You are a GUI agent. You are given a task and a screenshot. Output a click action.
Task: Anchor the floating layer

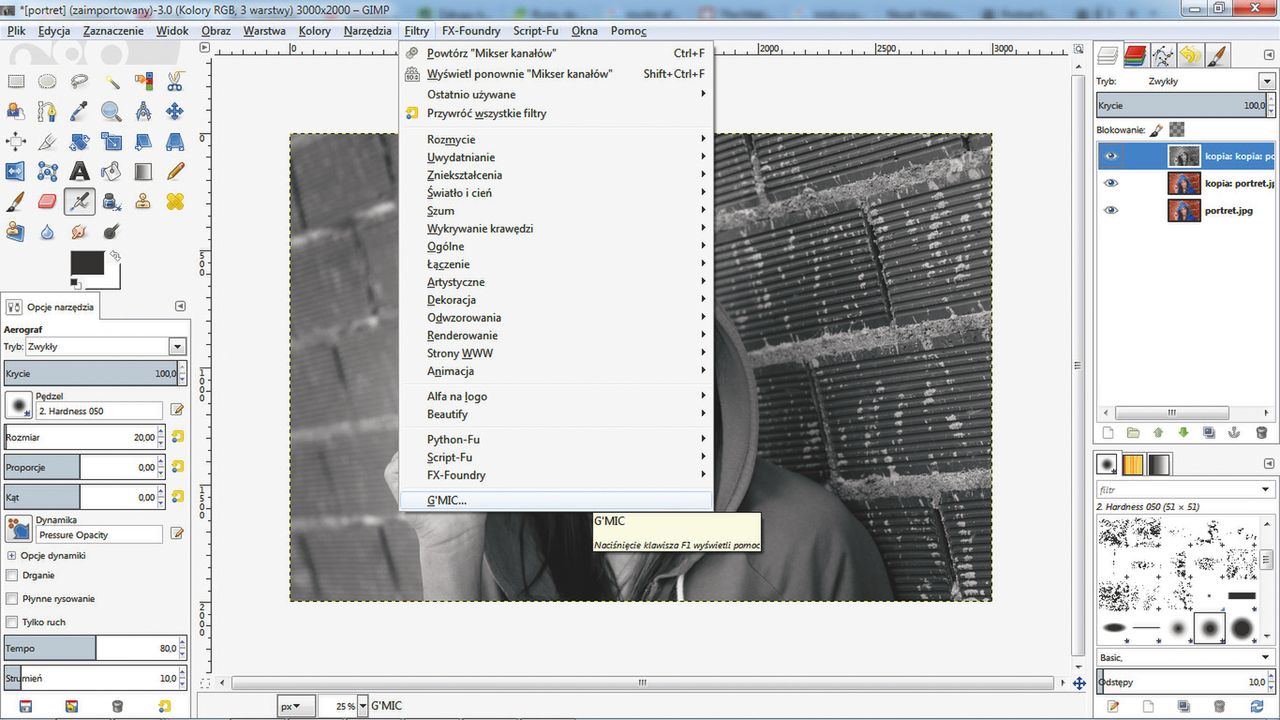tap(1235, 433)
